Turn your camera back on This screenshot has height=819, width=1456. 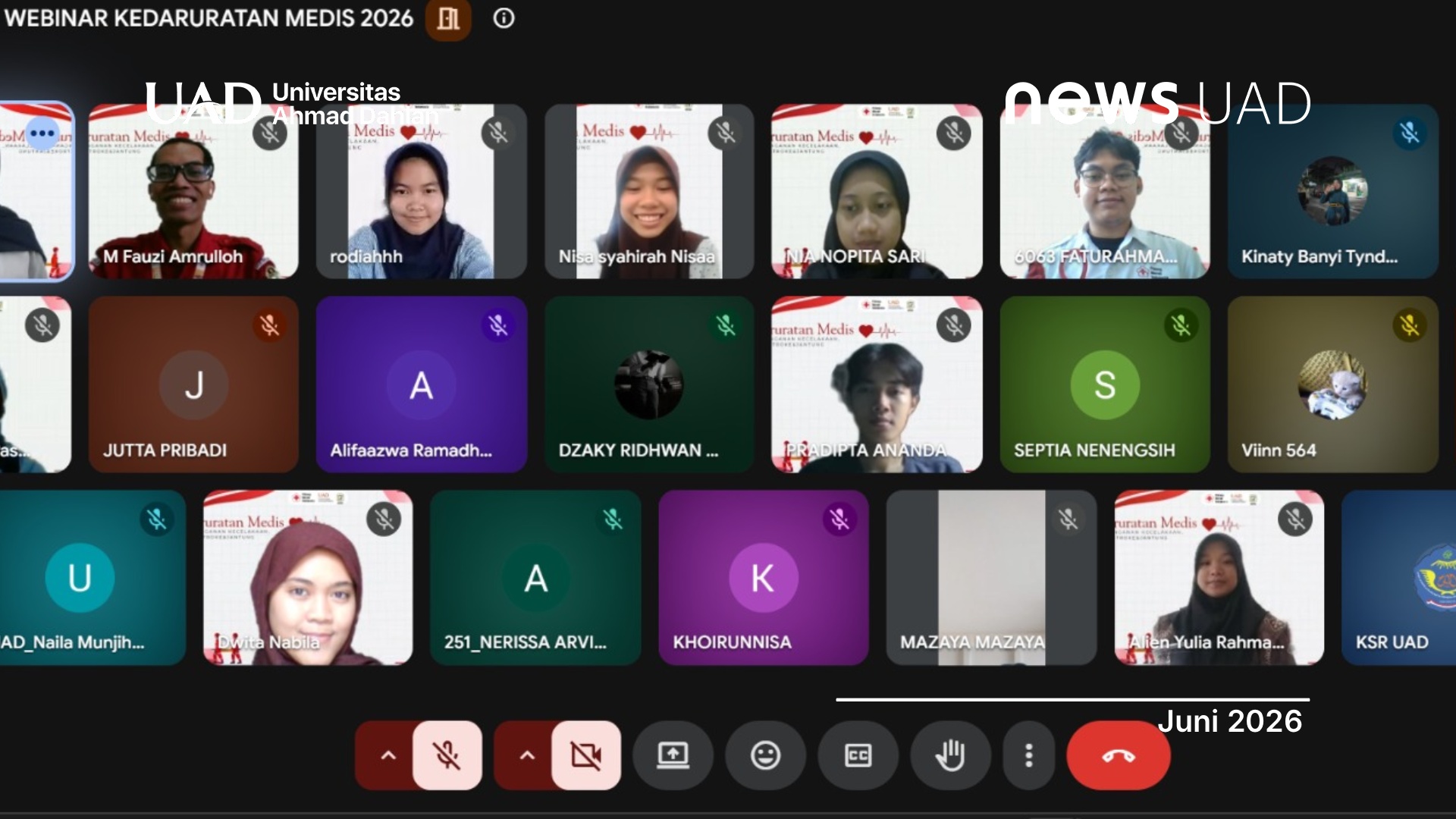586,755
